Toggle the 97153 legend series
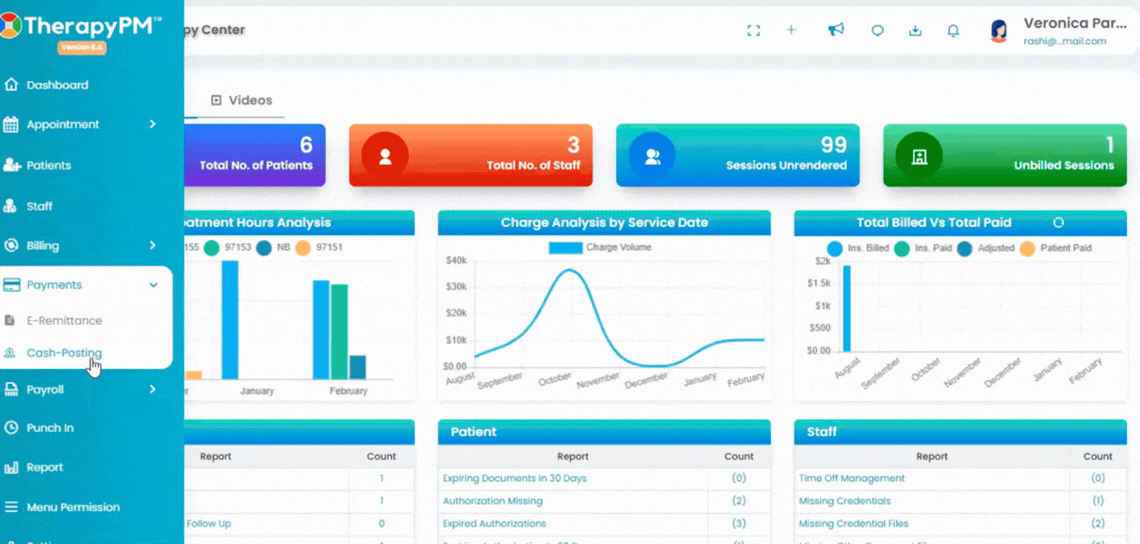Viewport: 1140px width, 544px height. (227, 248)
